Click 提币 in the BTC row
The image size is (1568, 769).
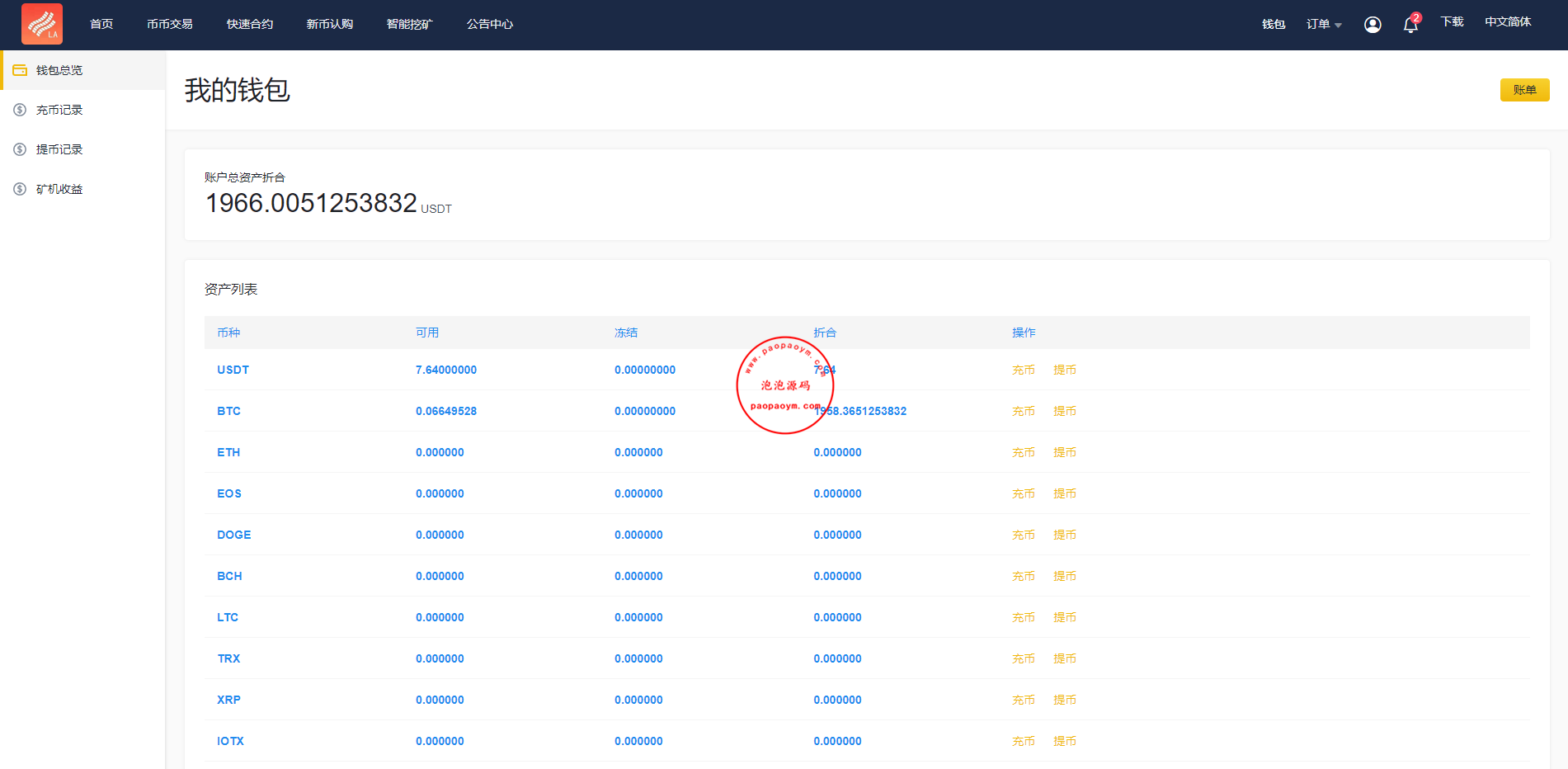click(1064, 411)
